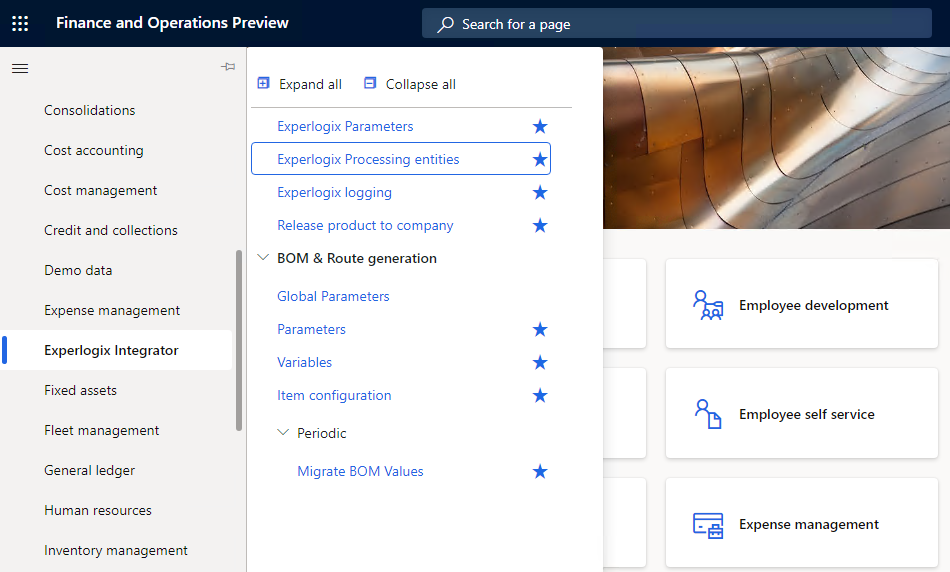Toggle favorite star for Migrate BOM Values
950x572 pixels.
tap(540, 471)
